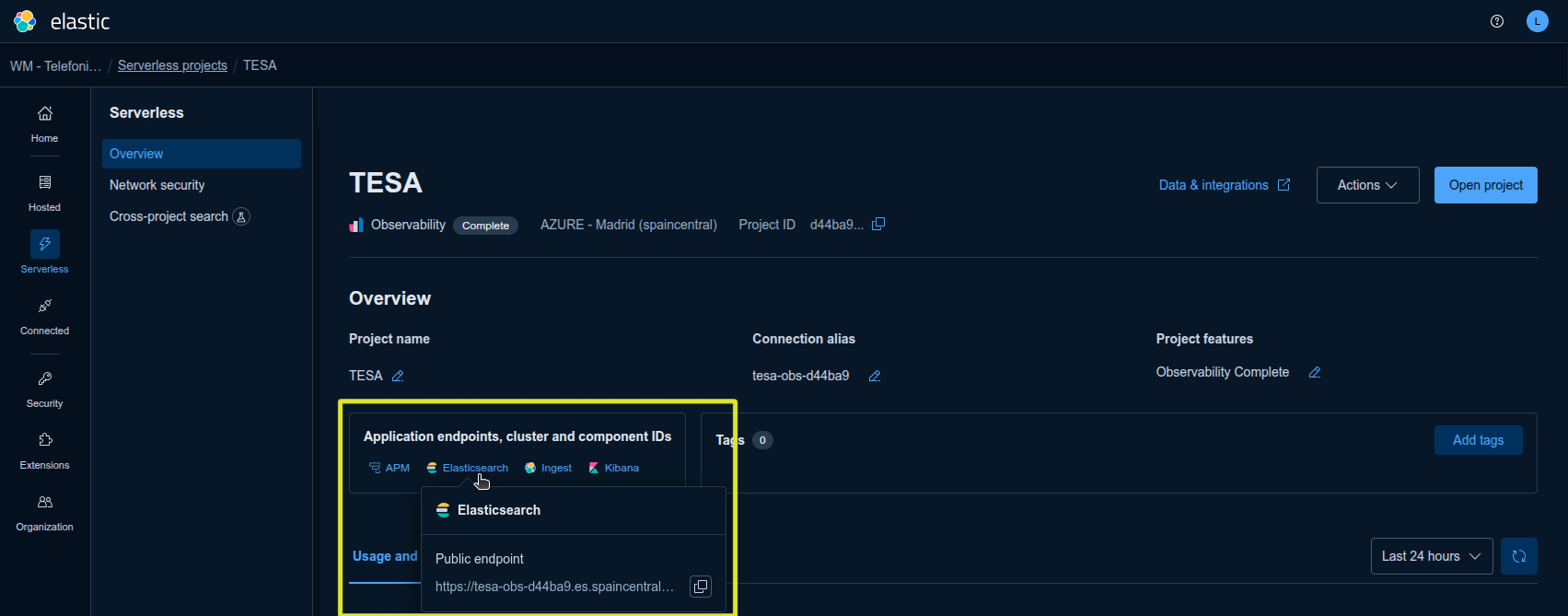Open the Last 24 hours selector
Image resolution: width=1568 pixels, height=616 pixels.
(1432, 556)
